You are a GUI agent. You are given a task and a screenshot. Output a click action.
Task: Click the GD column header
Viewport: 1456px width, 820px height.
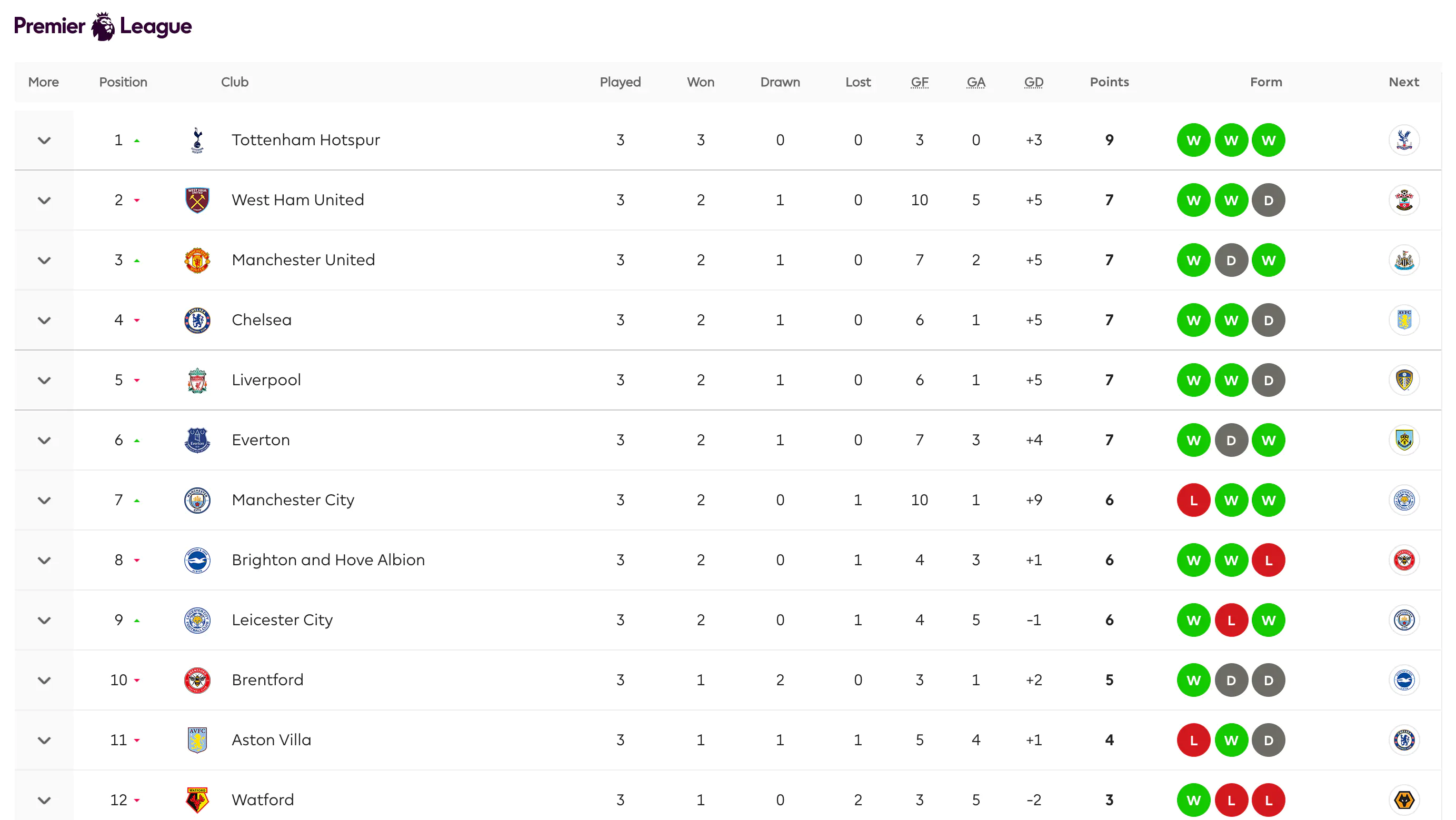[x=1034, y=82]
